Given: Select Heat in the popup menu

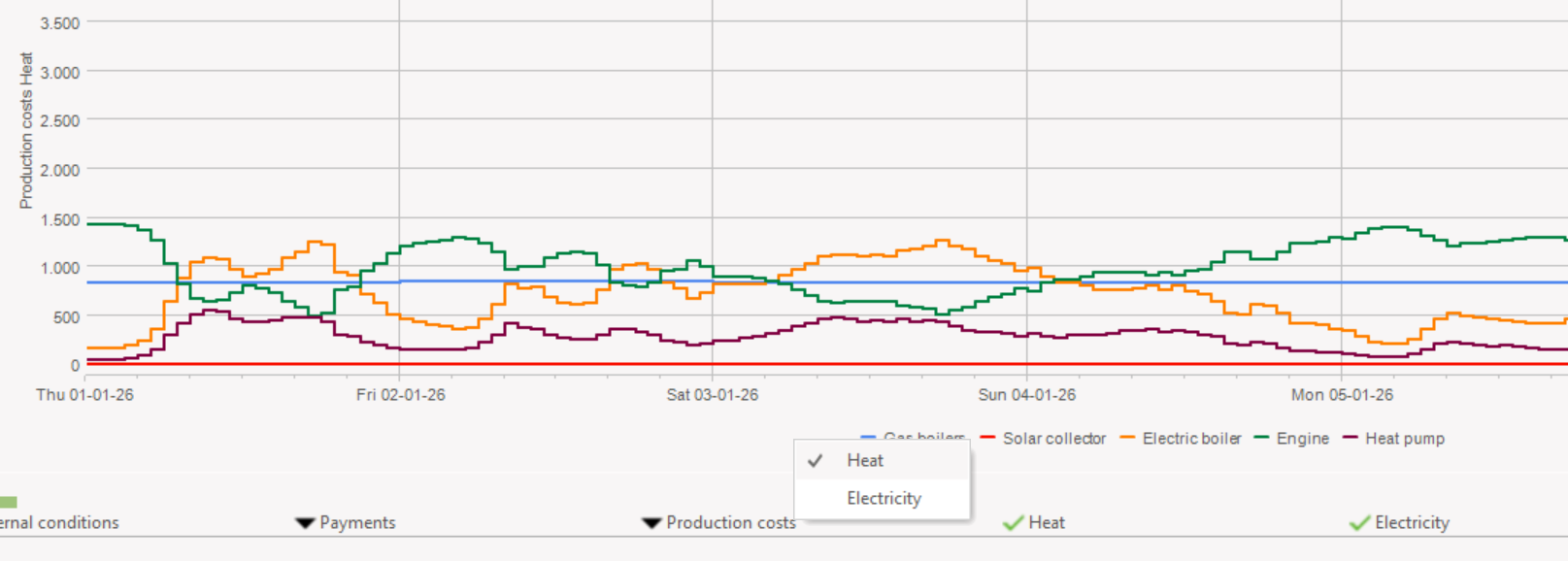Looking at the screenshot, I should click(x=882, y=461).
